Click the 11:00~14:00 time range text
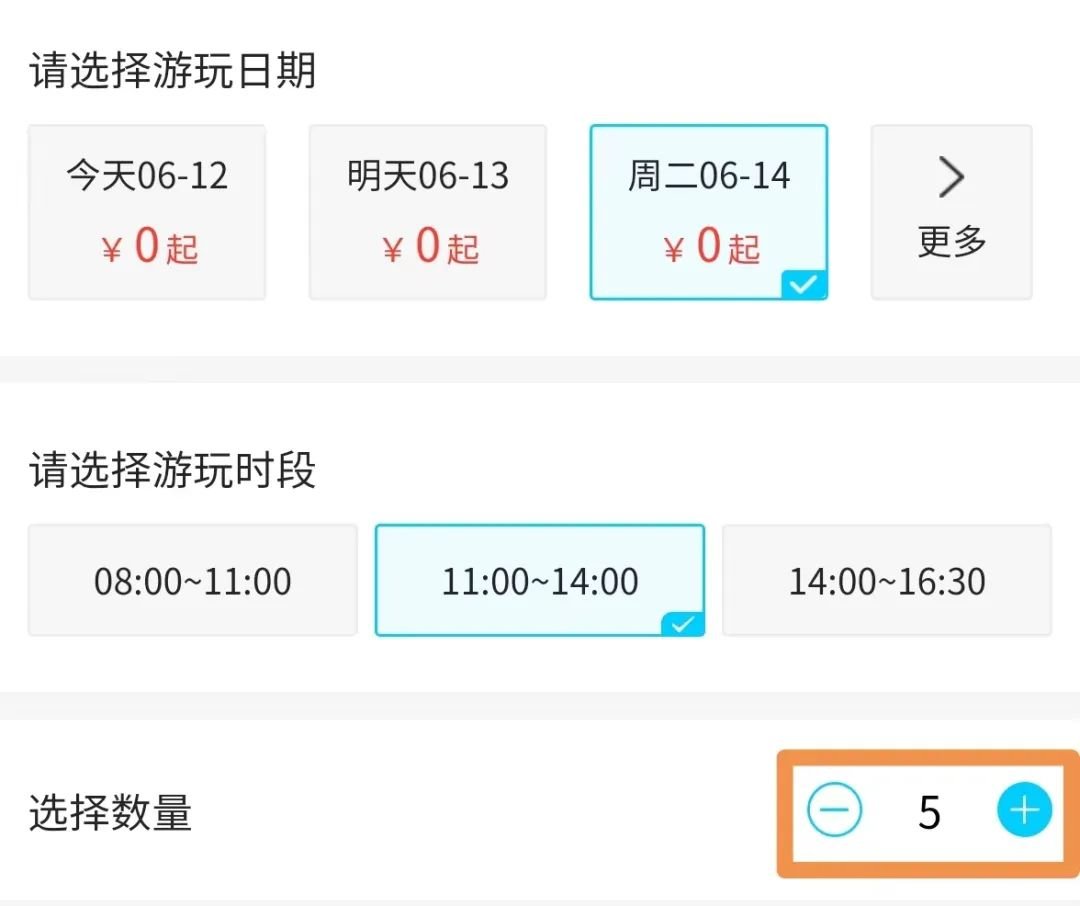 tap(540, 582)
